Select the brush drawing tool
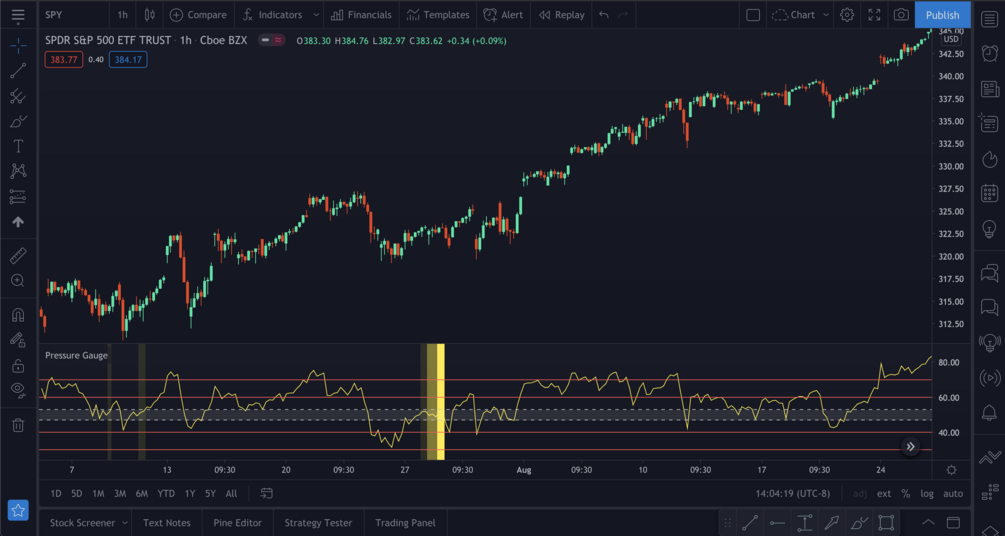Screen dimensions: 1005x536 pos(18,121)
